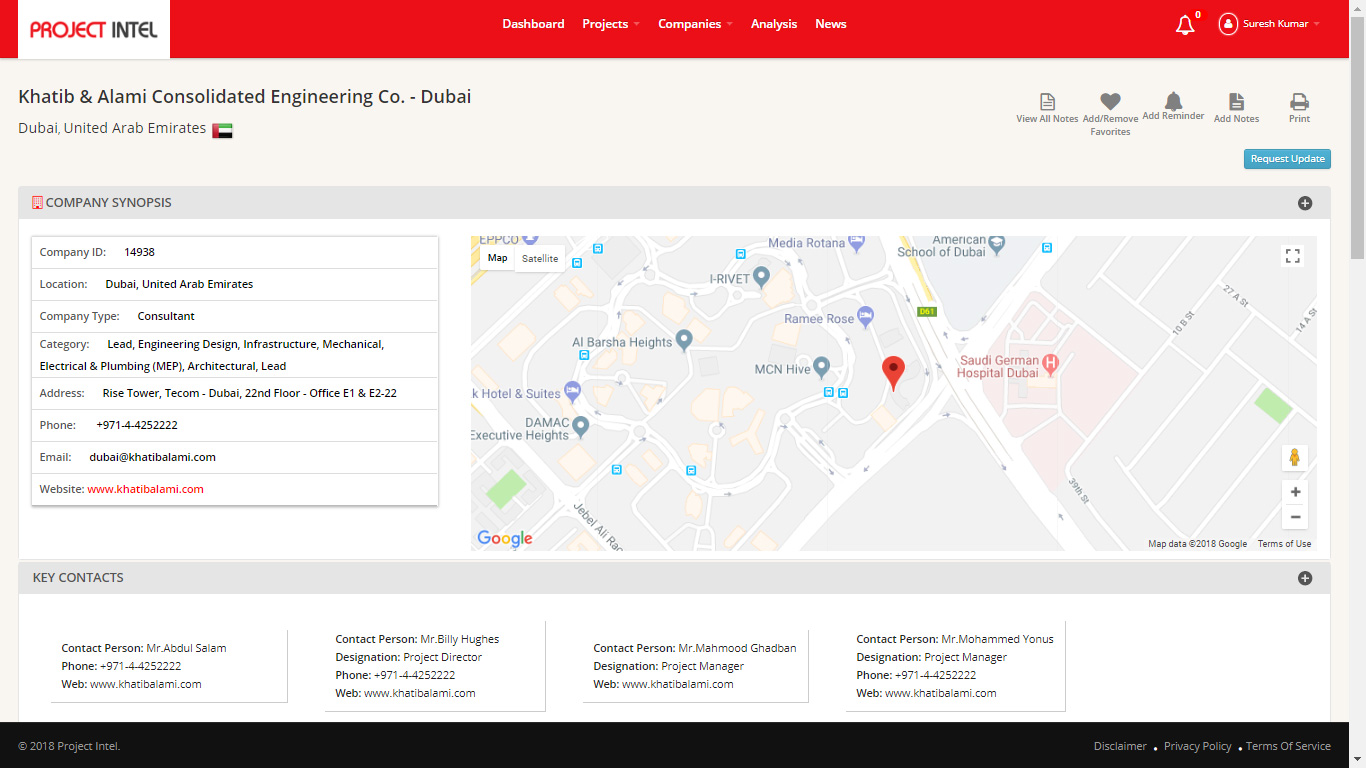Select the Mr.Mohammed Yonus contact name
This screenshot has height=768, width=1366.
pos(997,639)
